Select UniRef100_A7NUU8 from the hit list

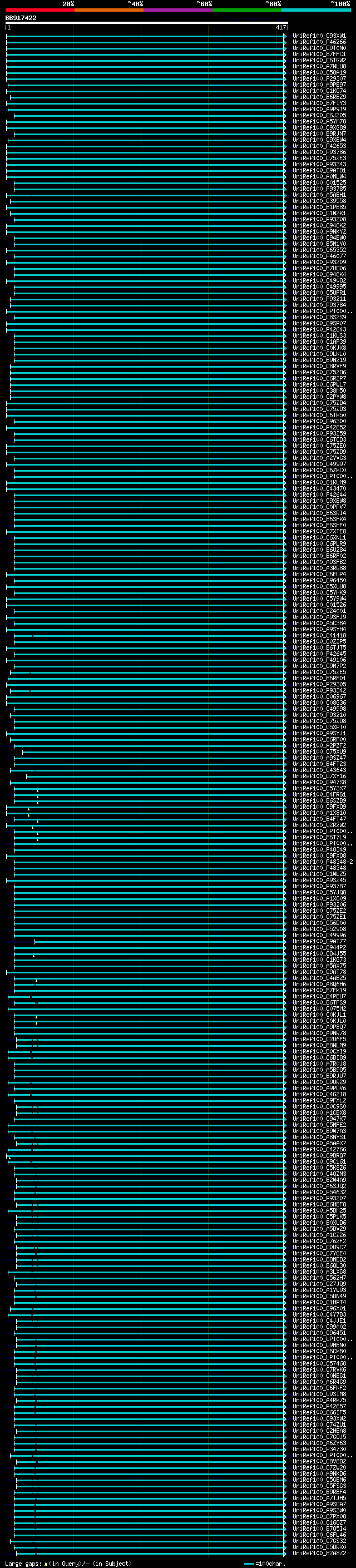coord(319,66)
